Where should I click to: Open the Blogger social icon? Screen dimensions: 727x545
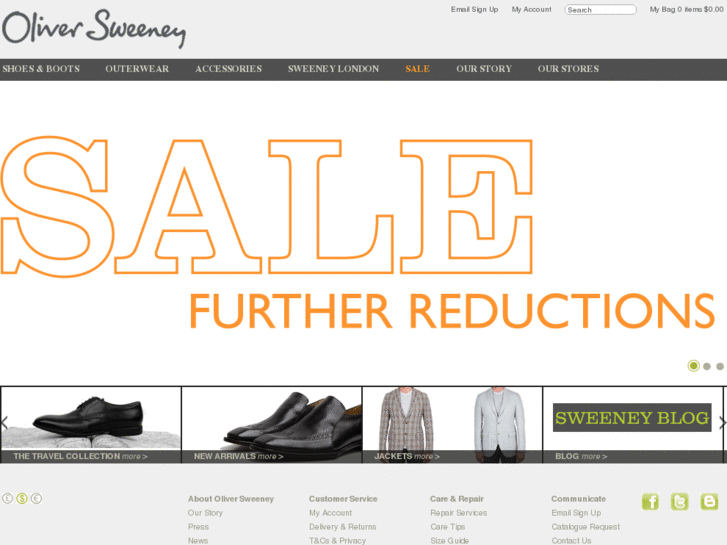click(x=709, y=501)
